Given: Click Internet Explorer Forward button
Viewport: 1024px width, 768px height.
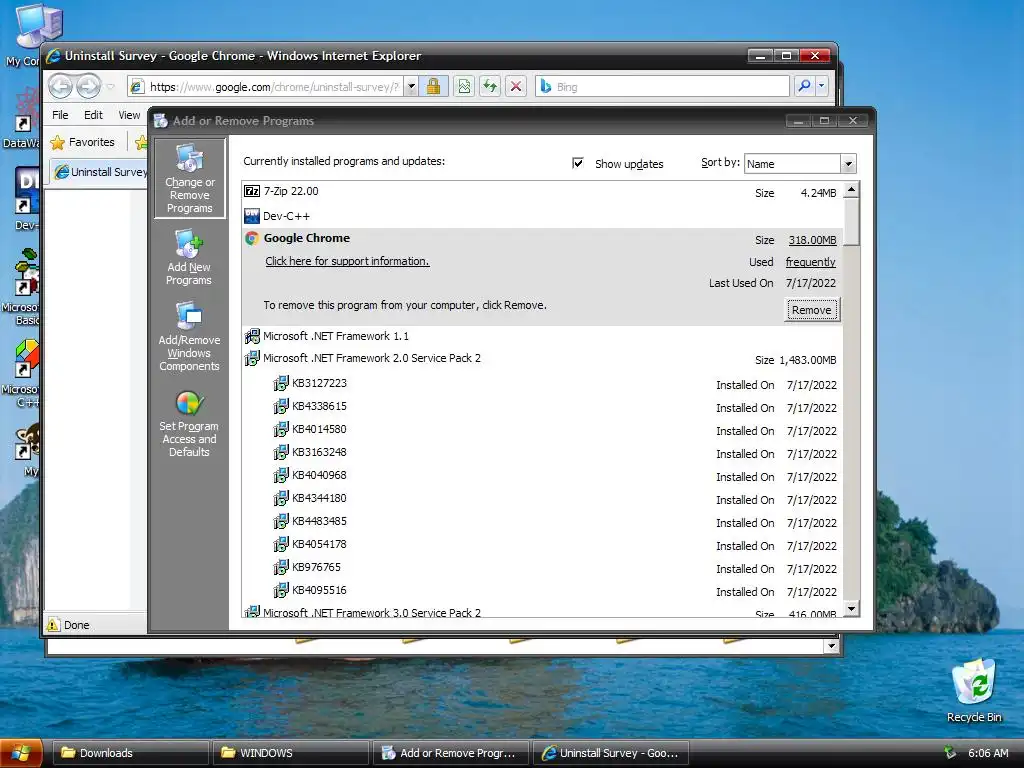Looking at the screenshot, I should (88, 86).
